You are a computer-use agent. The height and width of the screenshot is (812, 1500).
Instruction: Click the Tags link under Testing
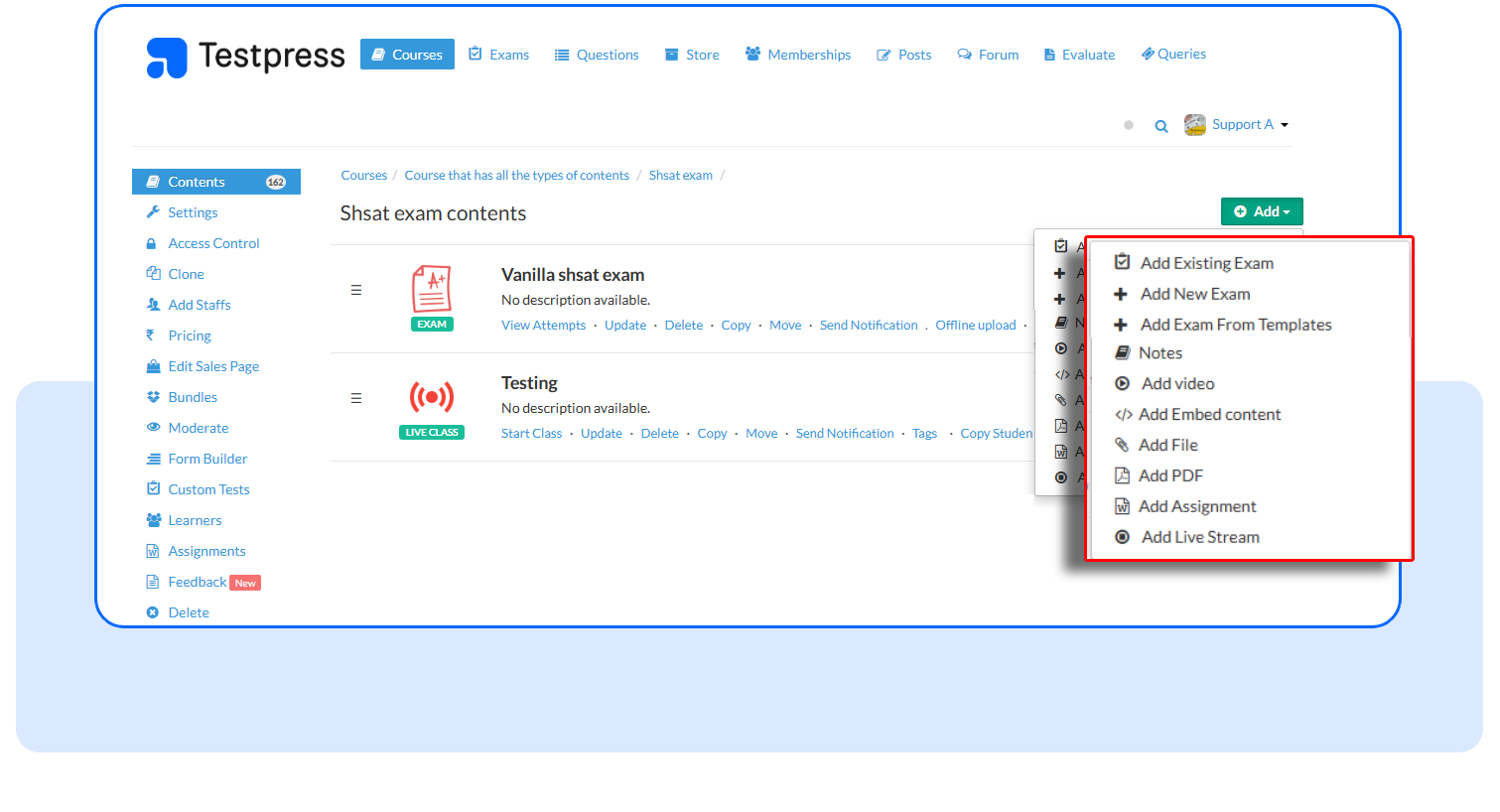925,434
